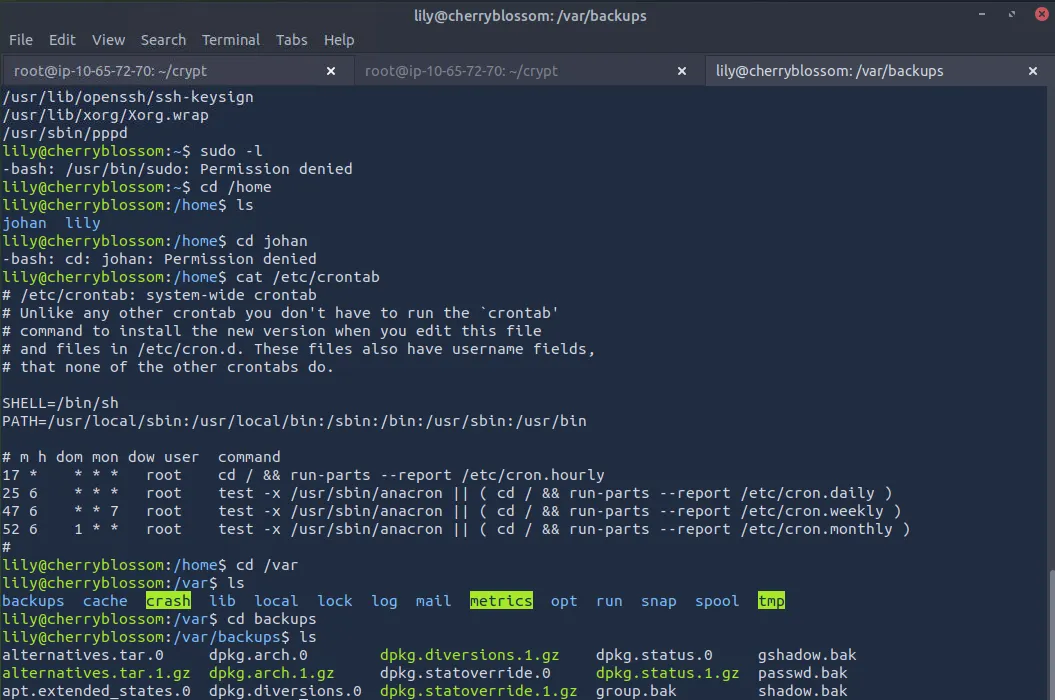
Task: Minimize the terminal window
Action: point(983,15)
